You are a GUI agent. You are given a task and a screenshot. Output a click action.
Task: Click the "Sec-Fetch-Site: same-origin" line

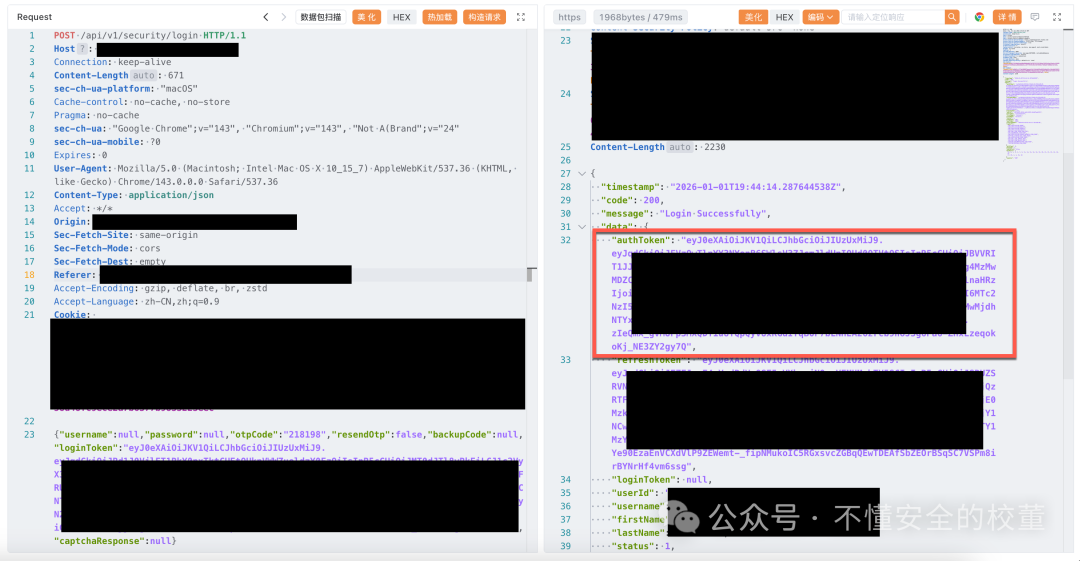125,235
